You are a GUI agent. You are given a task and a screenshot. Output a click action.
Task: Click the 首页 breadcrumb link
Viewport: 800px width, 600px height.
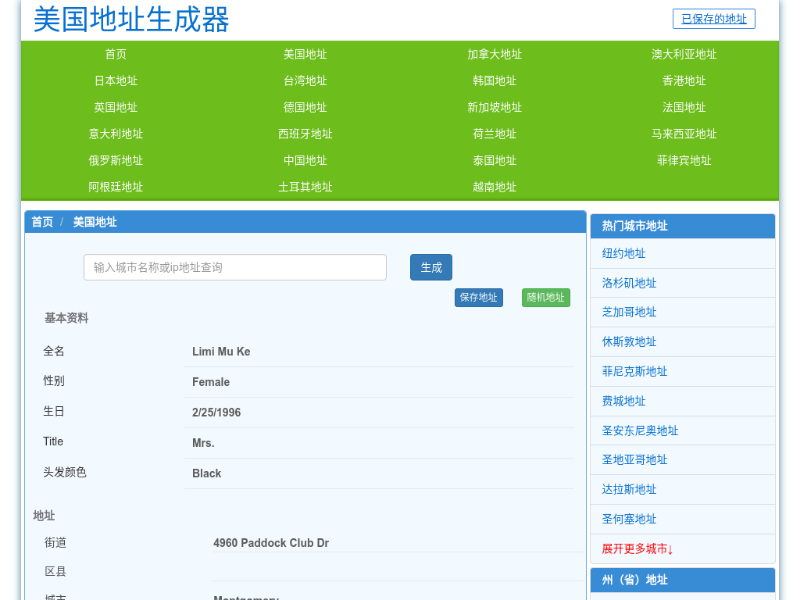click(42, 222)
